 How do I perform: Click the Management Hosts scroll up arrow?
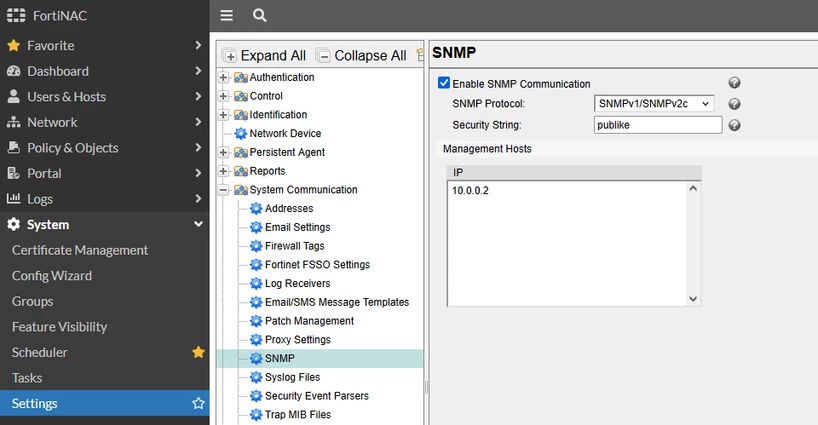click(x=693, y=188)
